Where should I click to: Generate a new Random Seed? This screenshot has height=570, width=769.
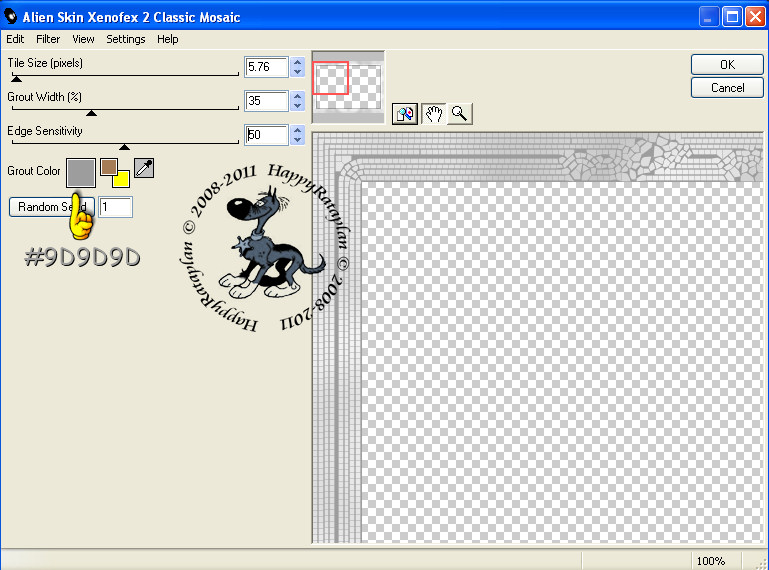tap(52, 207)
